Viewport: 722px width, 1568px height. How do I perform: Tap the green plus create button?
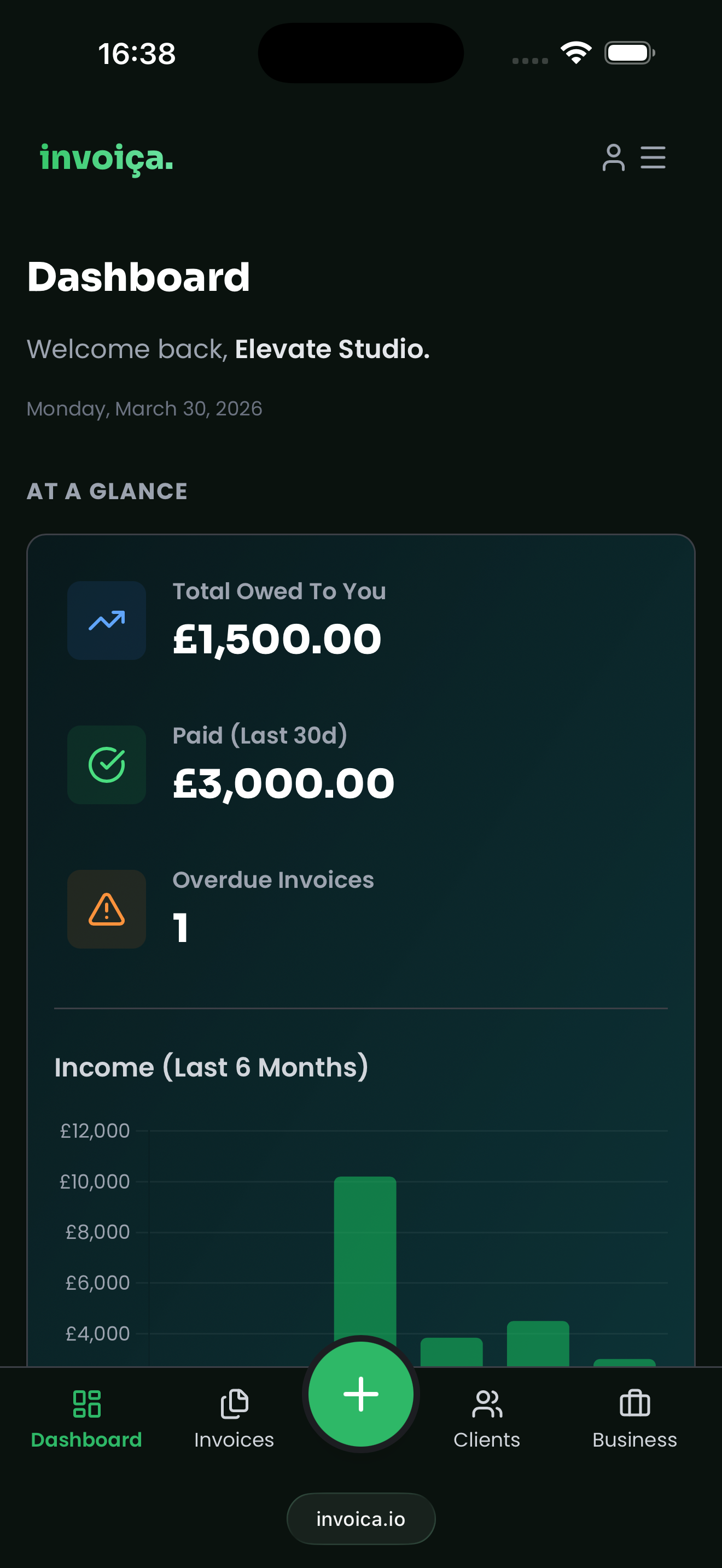pyautogui.click(x=361, y=1393)
